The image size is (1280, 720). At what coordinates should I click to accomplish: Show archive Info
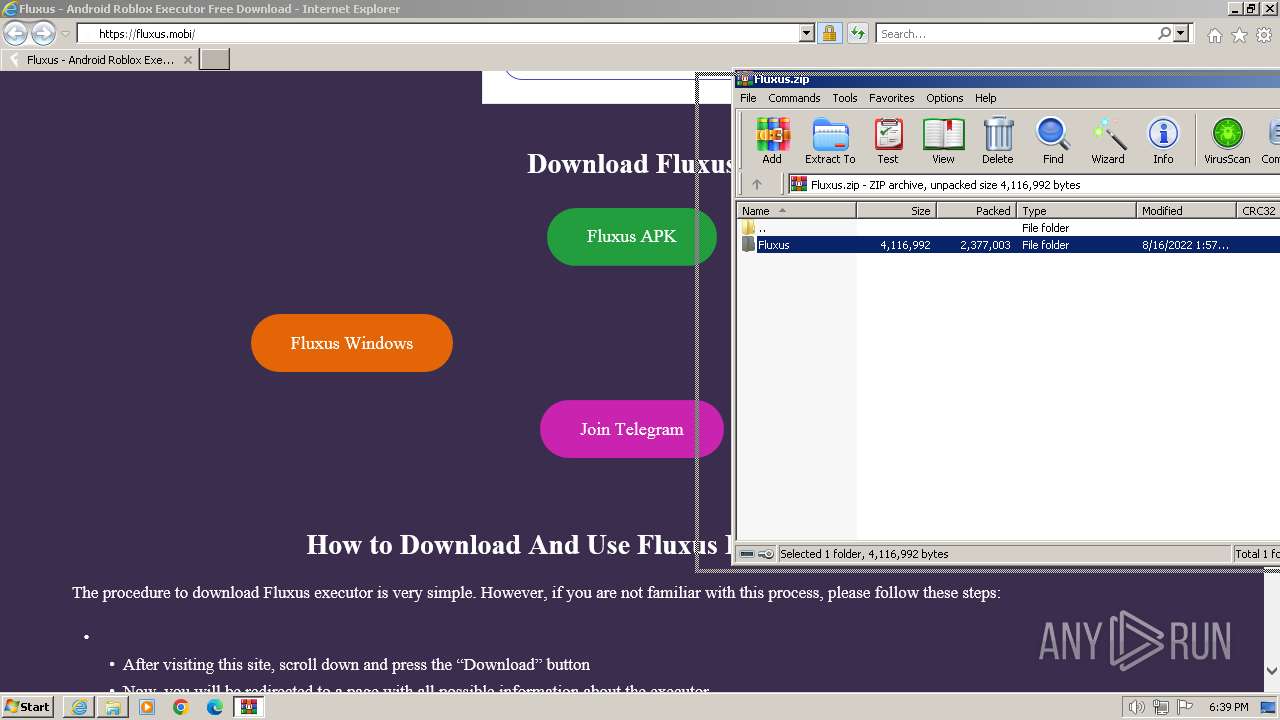1163,140
